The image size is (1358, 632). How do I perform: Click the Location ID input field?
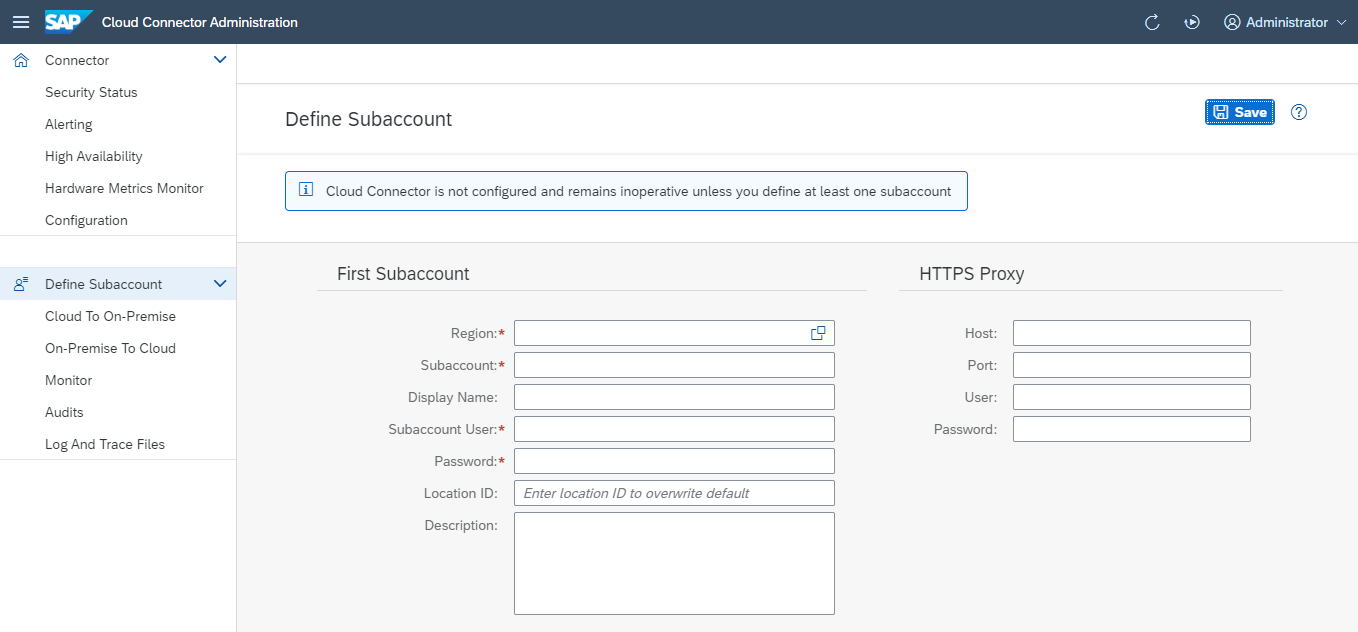(x=673, y=492)
